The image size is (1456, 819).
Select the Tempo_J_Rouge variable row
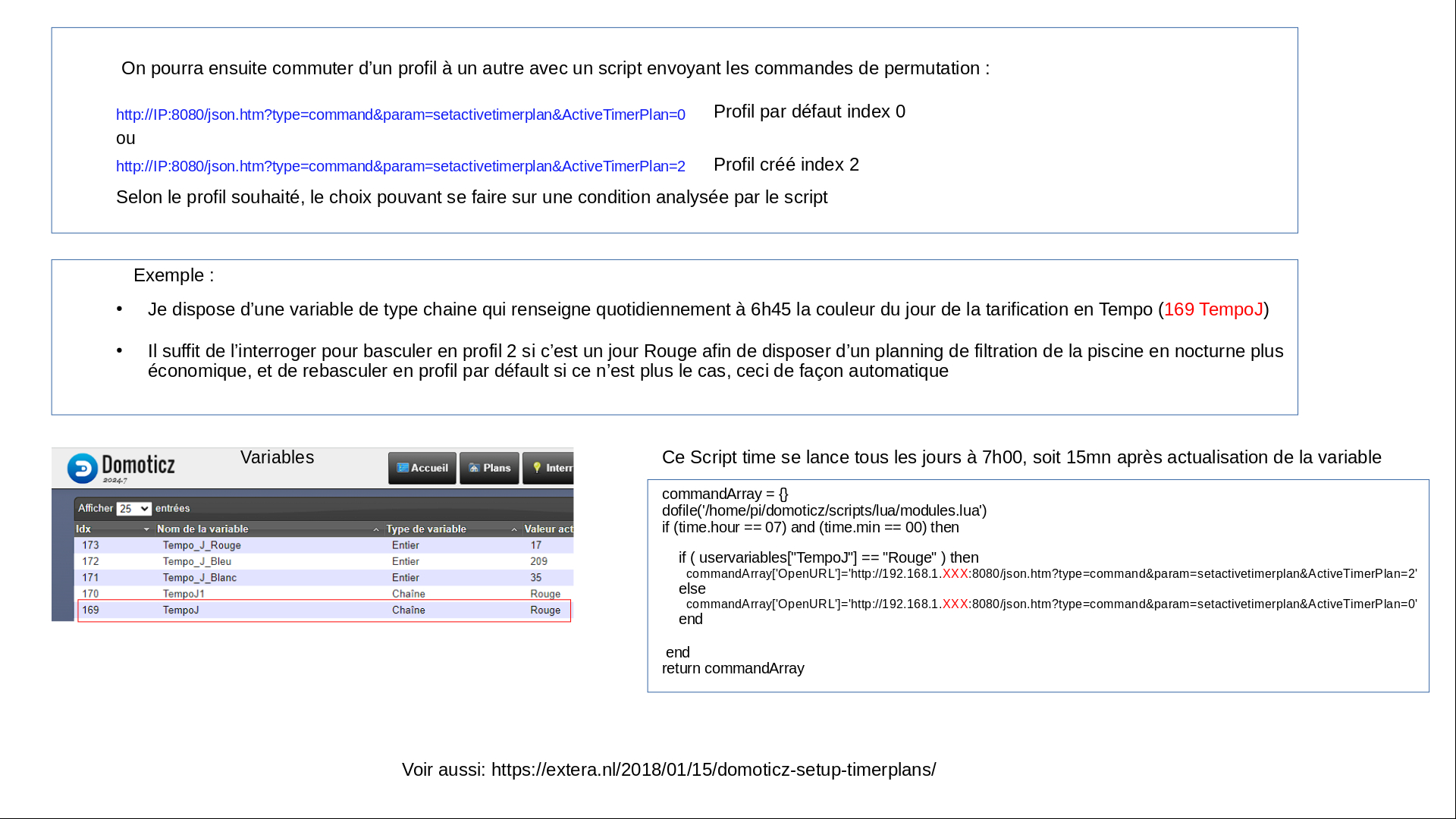325,545
